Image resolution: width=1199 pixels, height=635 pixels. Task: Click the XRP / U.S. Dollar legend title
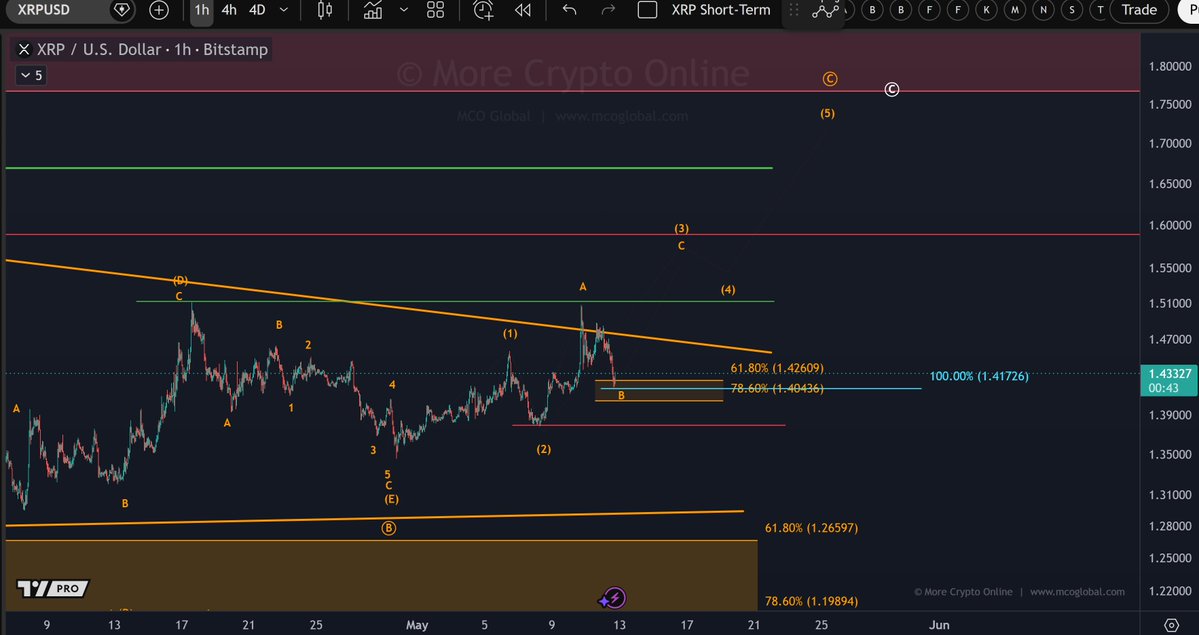tap(152, 50)
